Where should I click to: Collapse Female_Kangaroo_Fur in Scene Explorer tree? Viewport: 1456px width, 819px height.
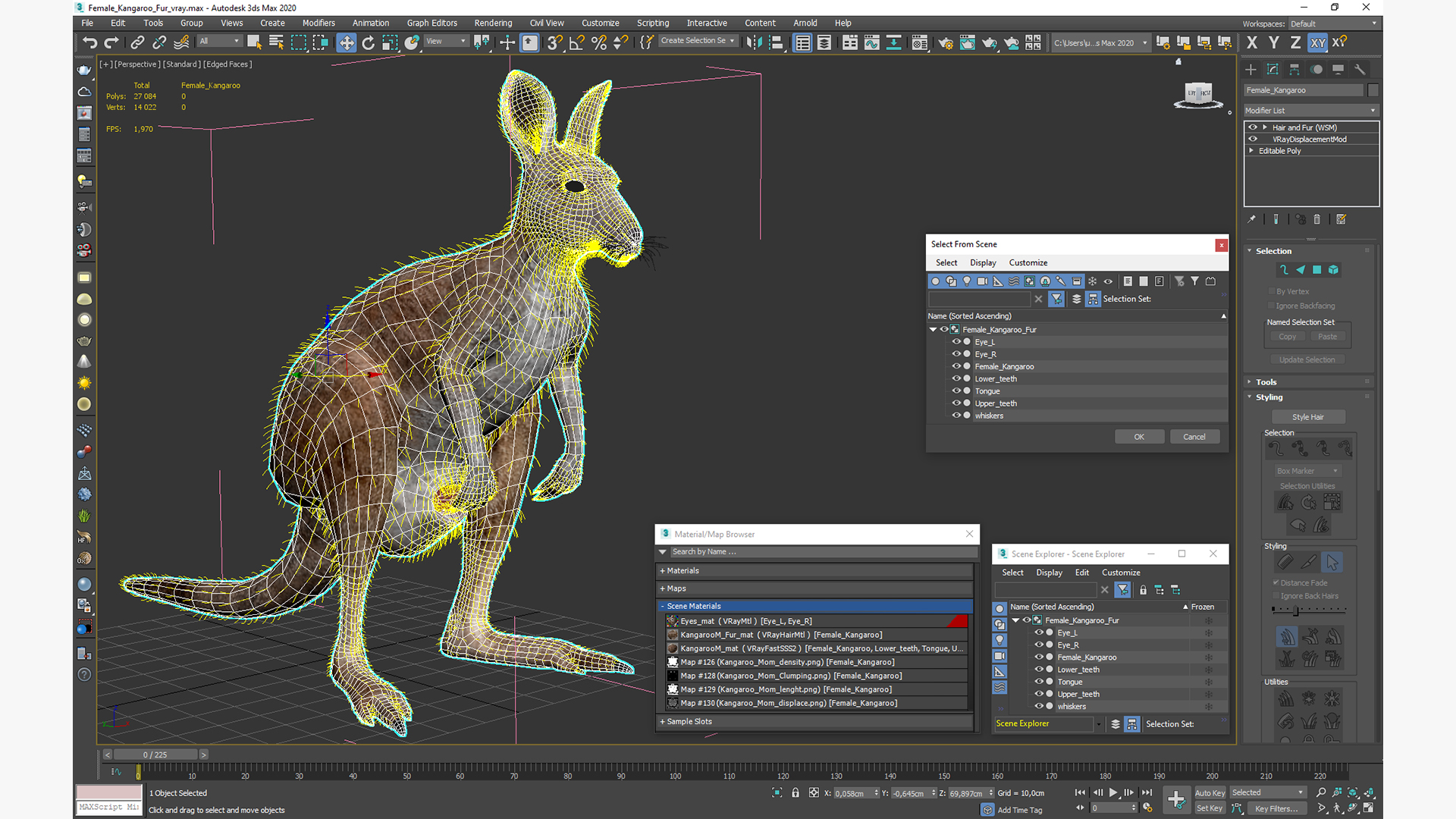pos(1016,620)
